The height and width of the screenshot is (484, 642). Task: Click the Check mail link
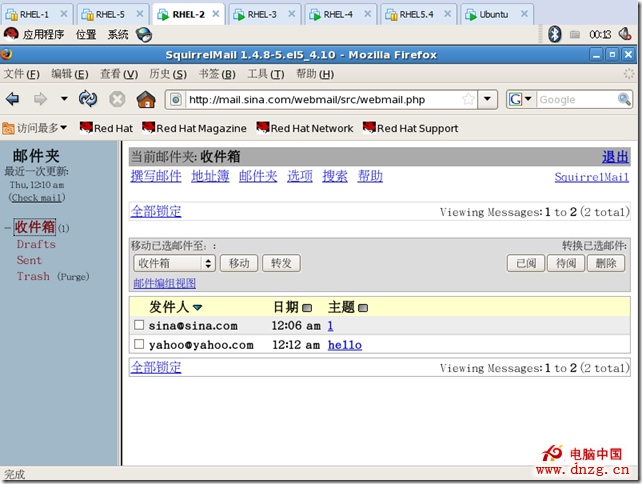pos(36,197)
